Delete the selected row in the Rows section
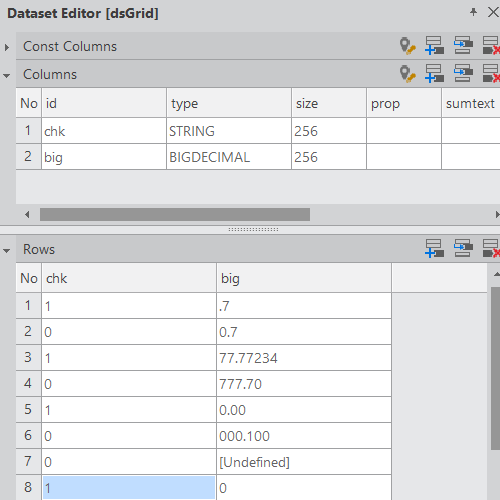The width and height of the screenshot is (500, 500). 491,249
